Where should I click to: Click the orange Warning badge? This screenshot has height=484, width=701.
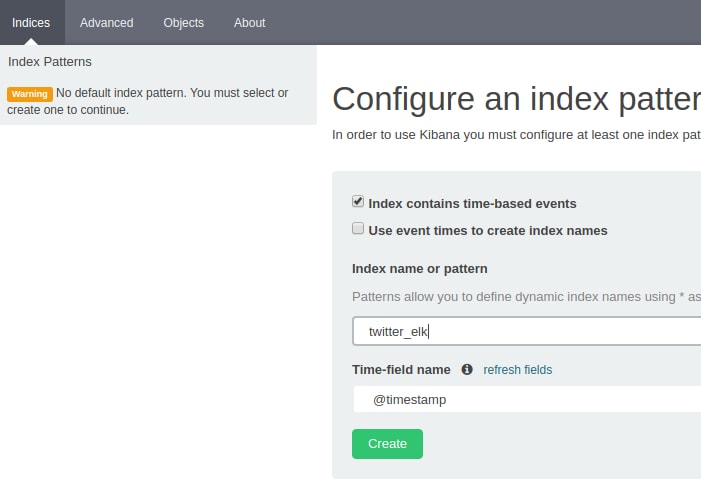pos(29,94)
